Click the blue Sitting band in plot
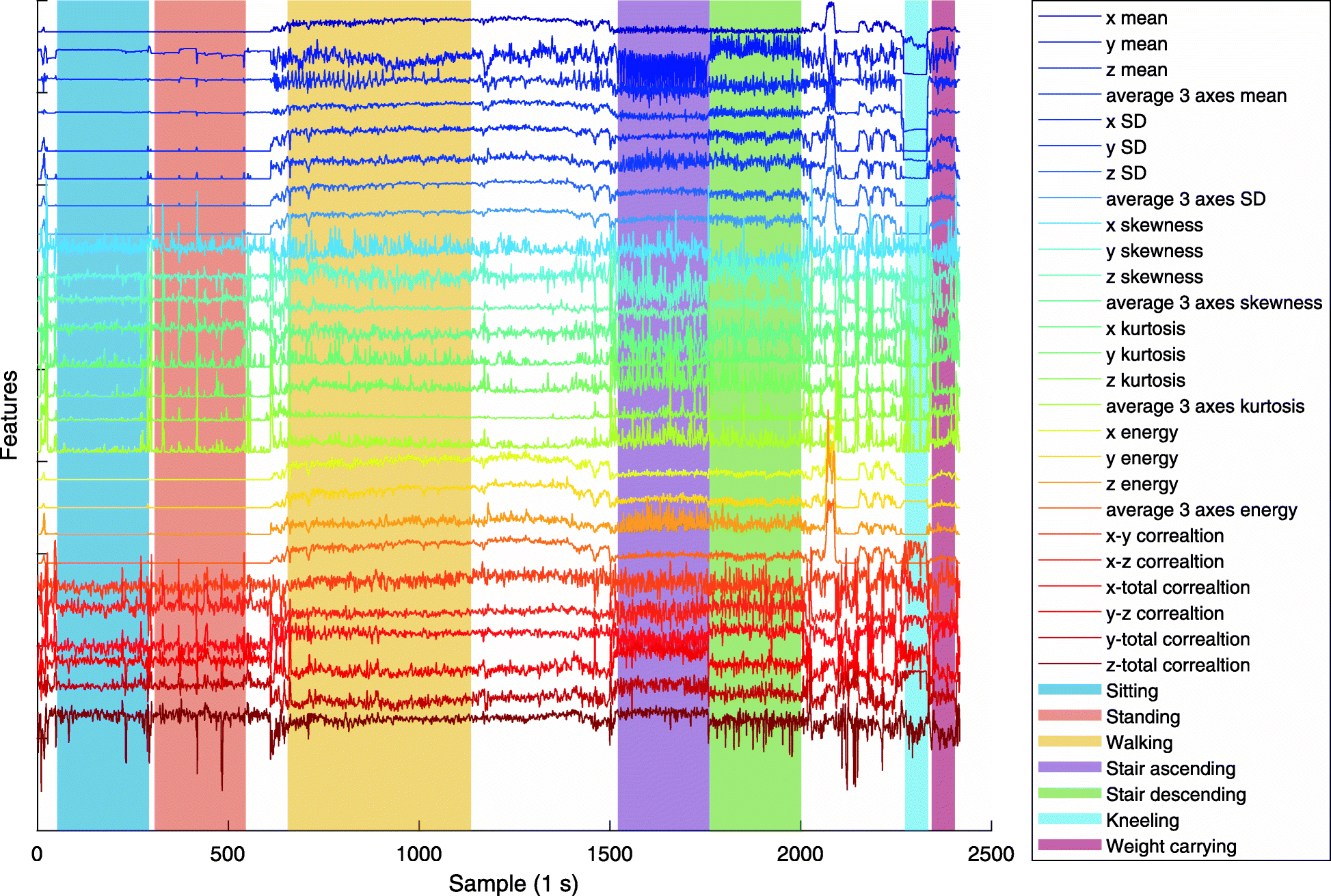The height and width of the screenshot is (896, 1331). (x=103, y=416)
